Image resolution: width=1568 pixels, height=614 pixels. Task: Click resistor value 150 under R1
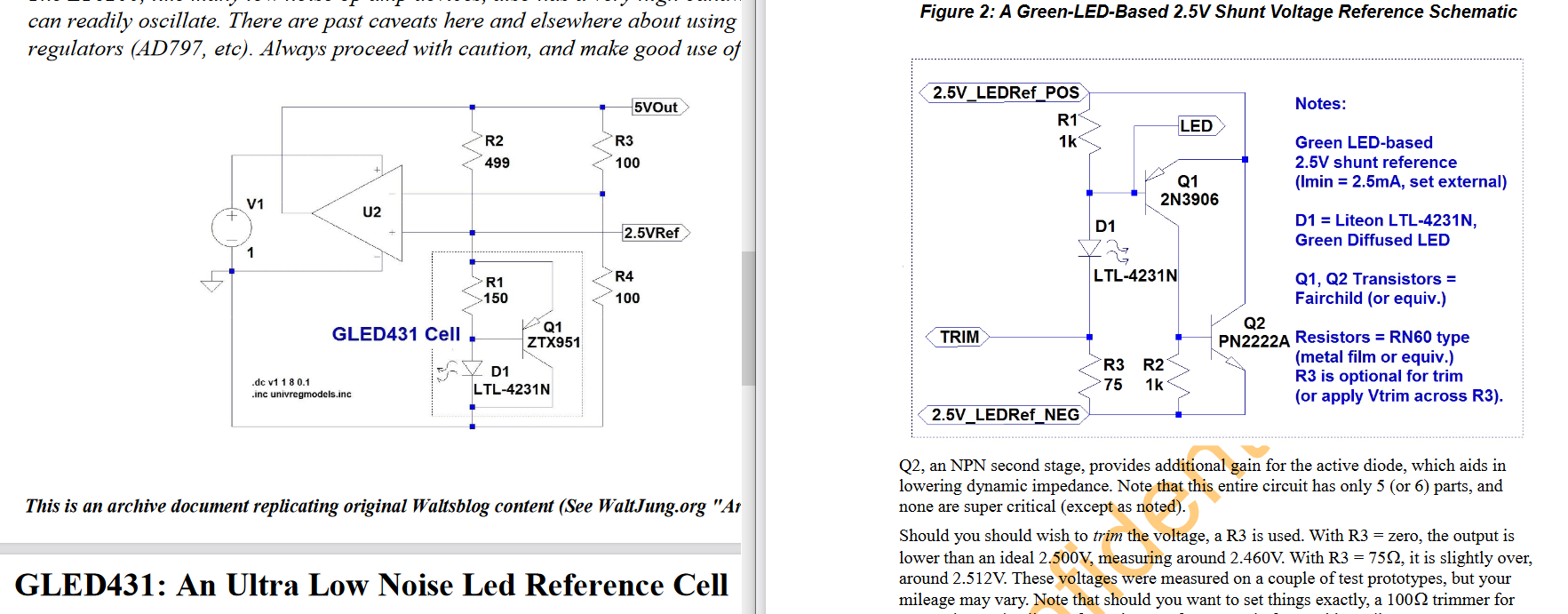[x=496, y=299]
